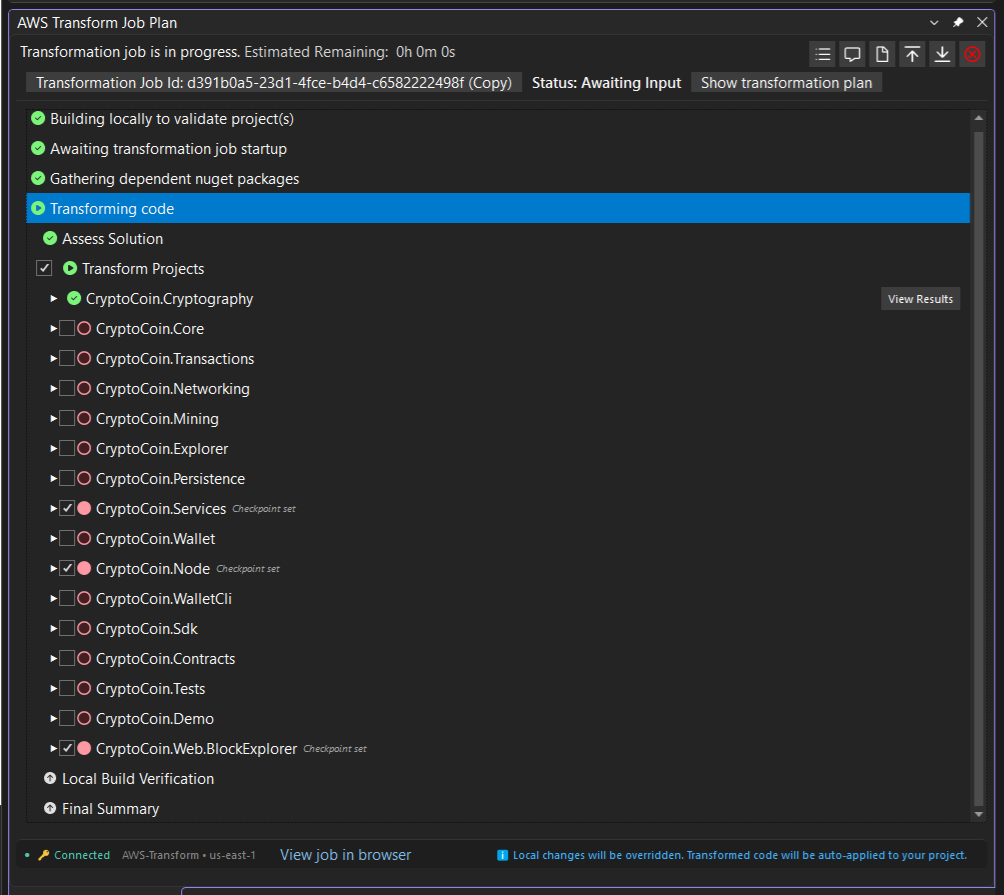Click the AWS-Transform us-east-1 region text
1004x895 pixels.
(189, 855)
